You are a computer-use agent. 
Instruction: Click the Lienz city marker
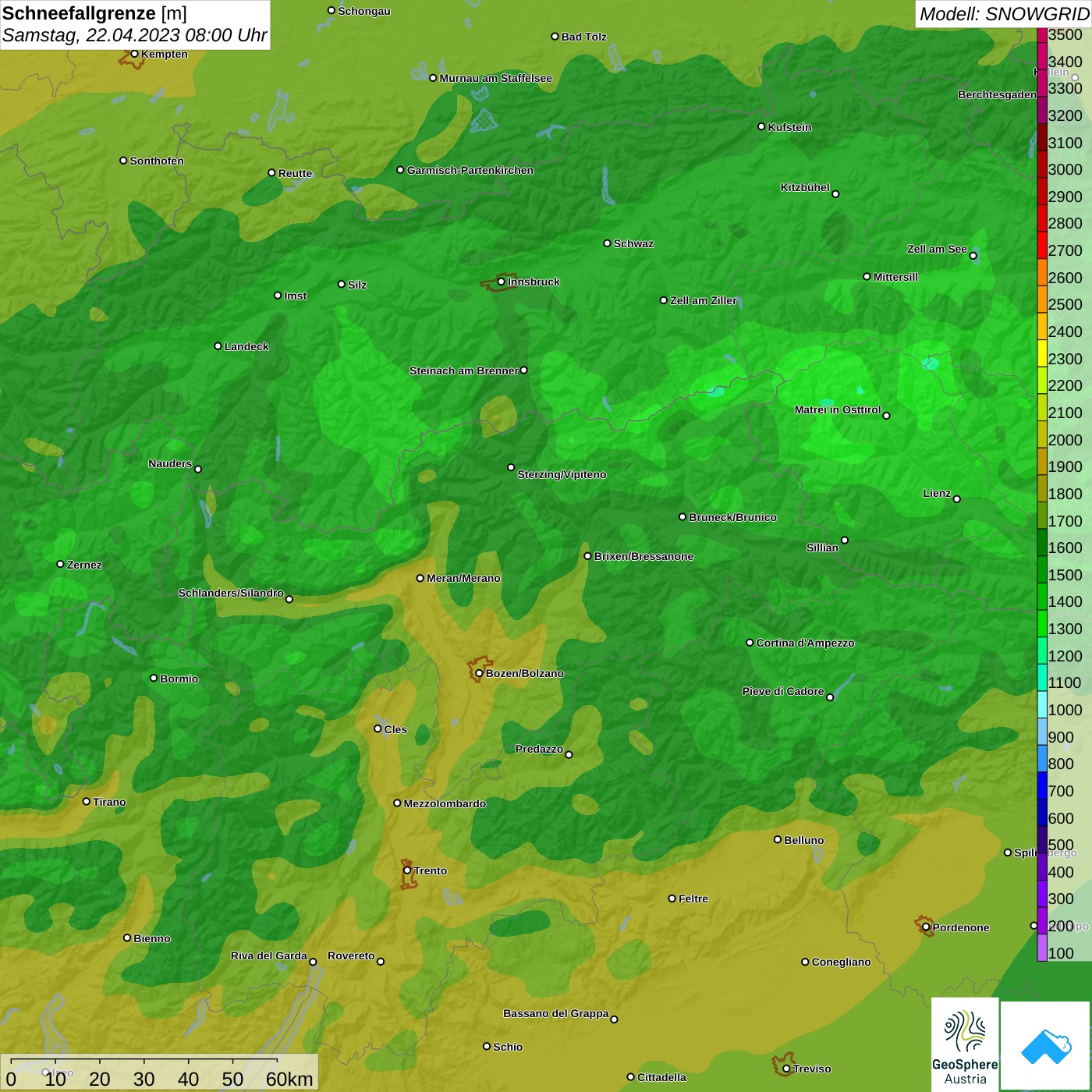tap(957, 499)
